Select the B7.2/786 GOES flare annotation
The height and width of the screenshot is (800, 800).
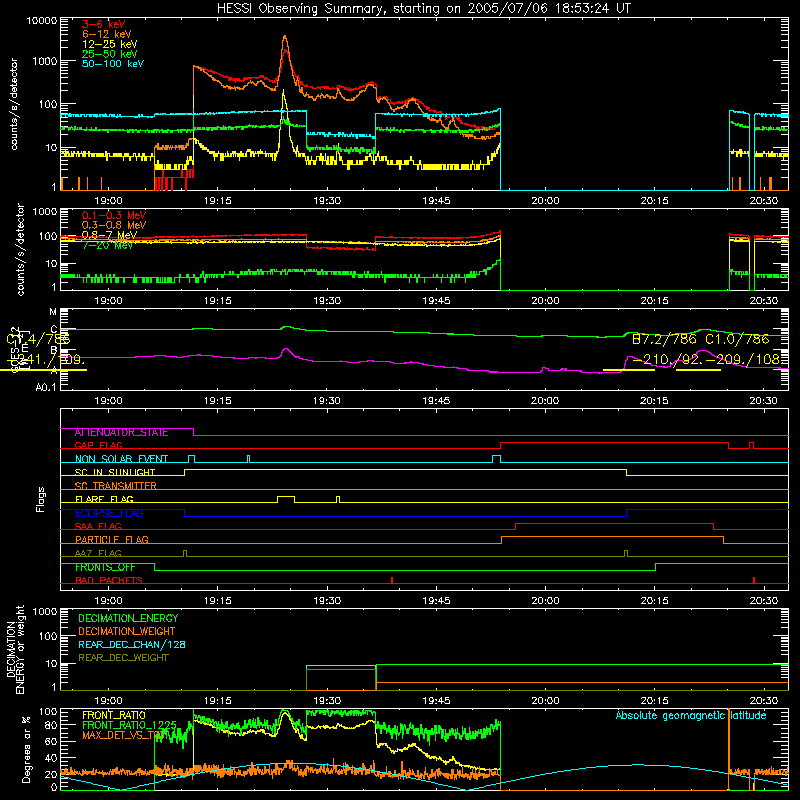(664, 339)
